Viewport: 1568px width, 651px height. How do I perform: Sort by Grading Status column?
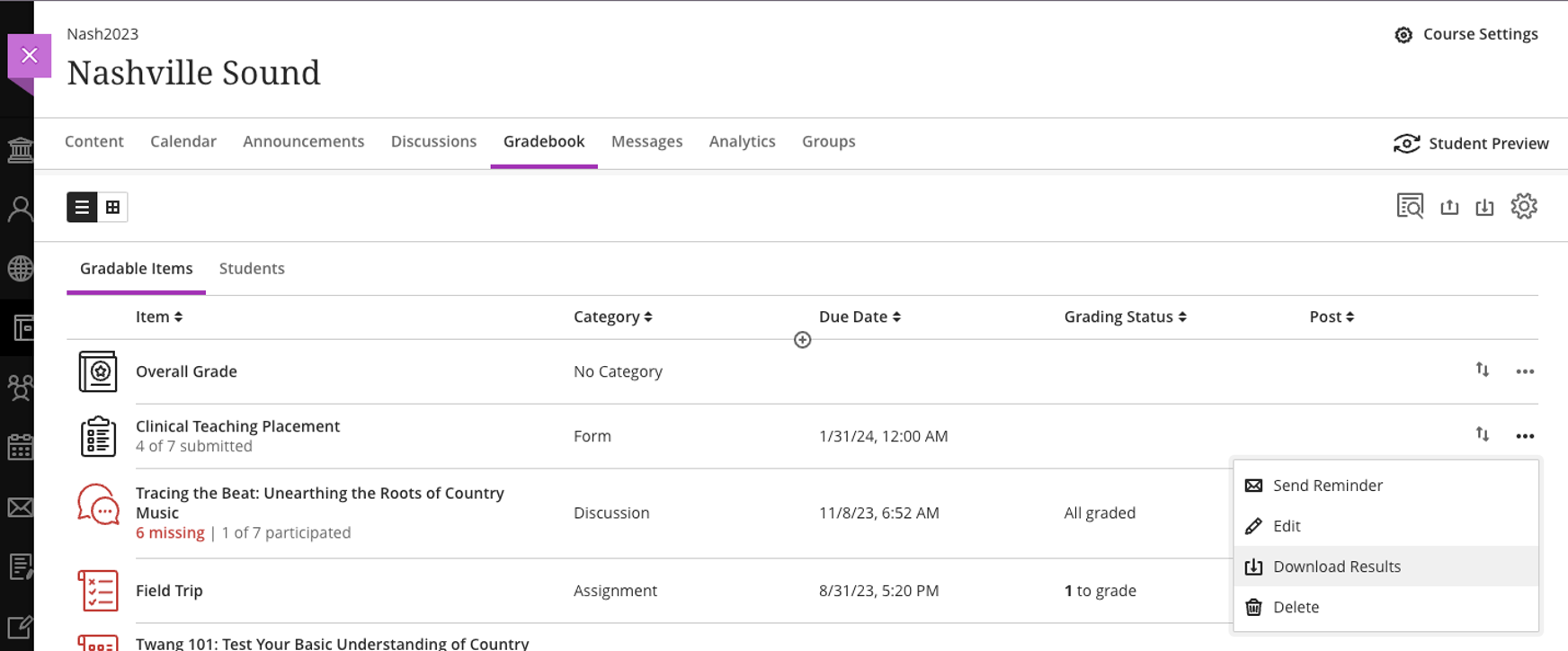(x=1125, y=317)
